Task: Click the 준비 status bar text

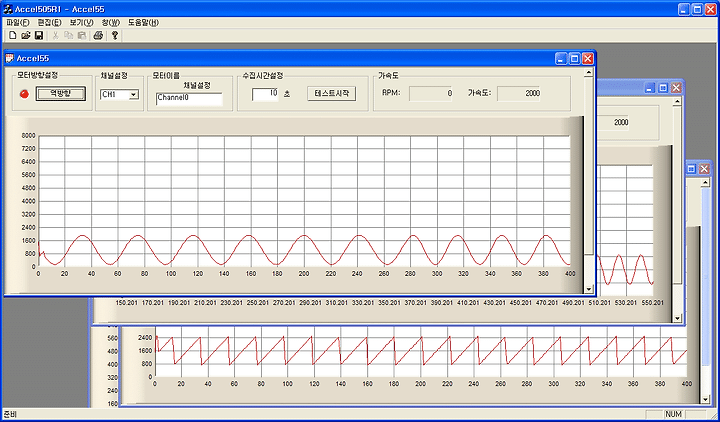Action: click(x=9, y=414)
